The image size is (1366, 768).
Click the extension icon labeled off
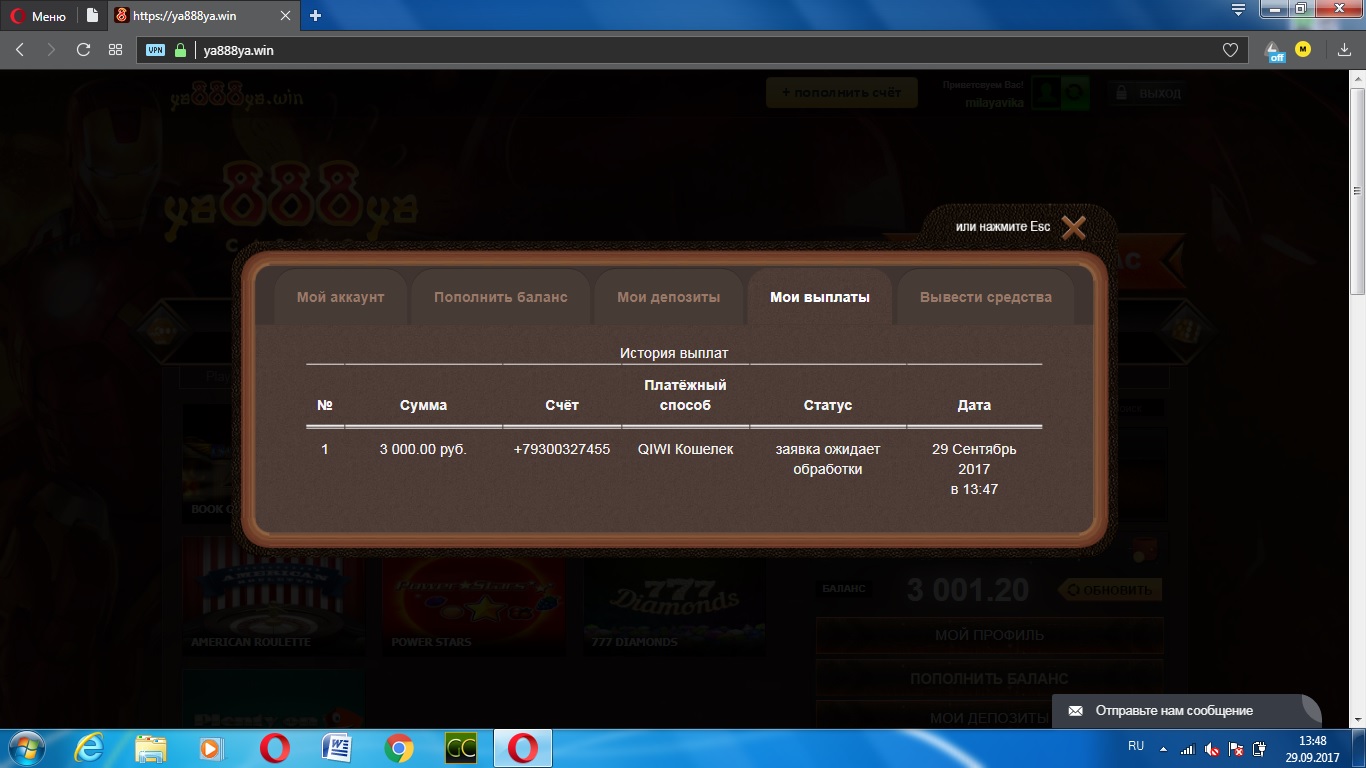(1274, 50)
